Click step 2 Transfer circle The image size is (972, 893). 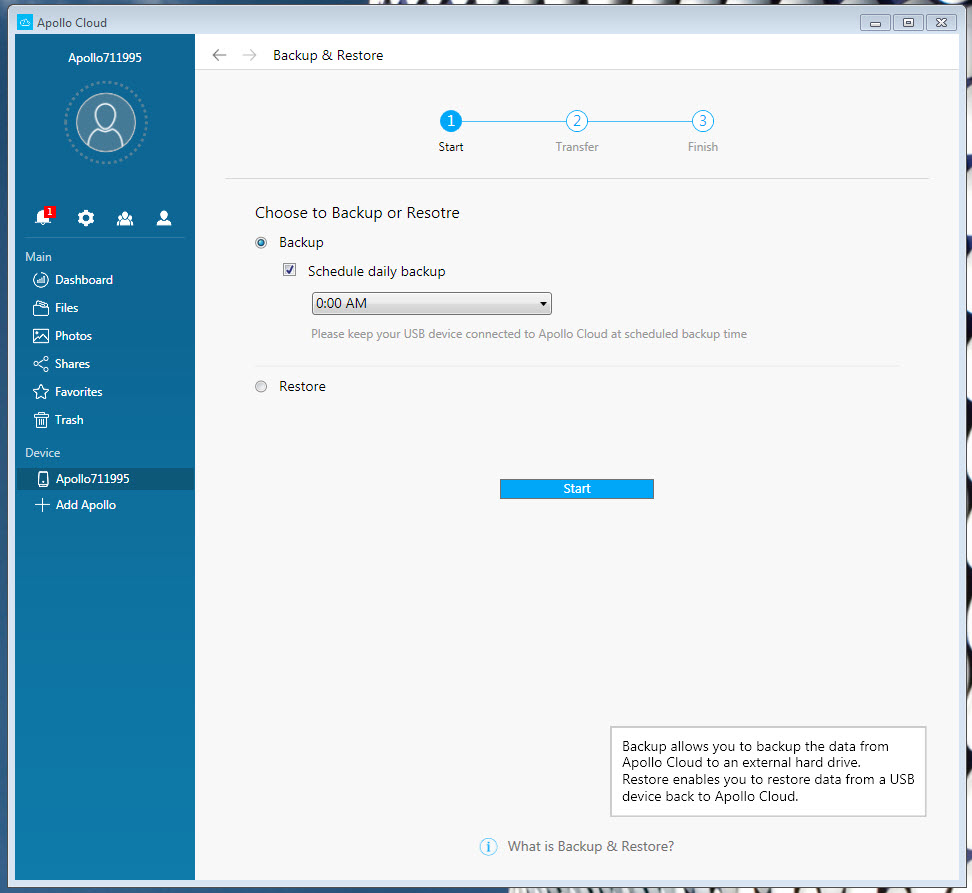tap(577, 121)
